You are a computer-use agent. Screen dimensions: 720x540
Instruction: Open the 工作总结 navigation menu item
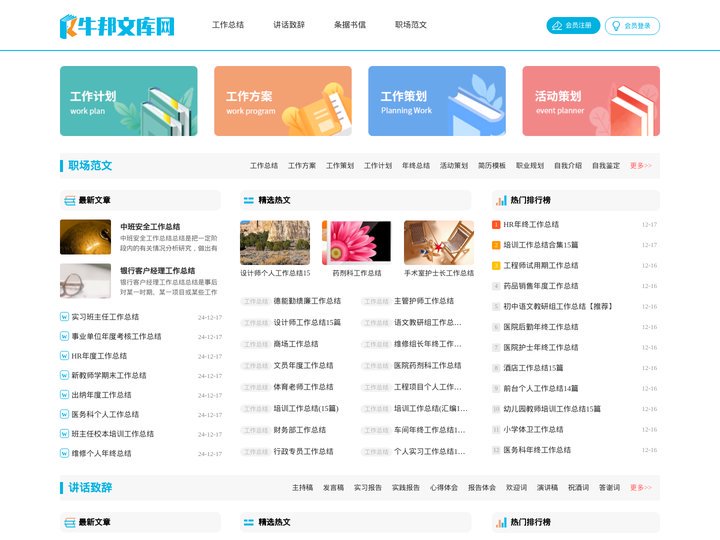tap(228, 25)
